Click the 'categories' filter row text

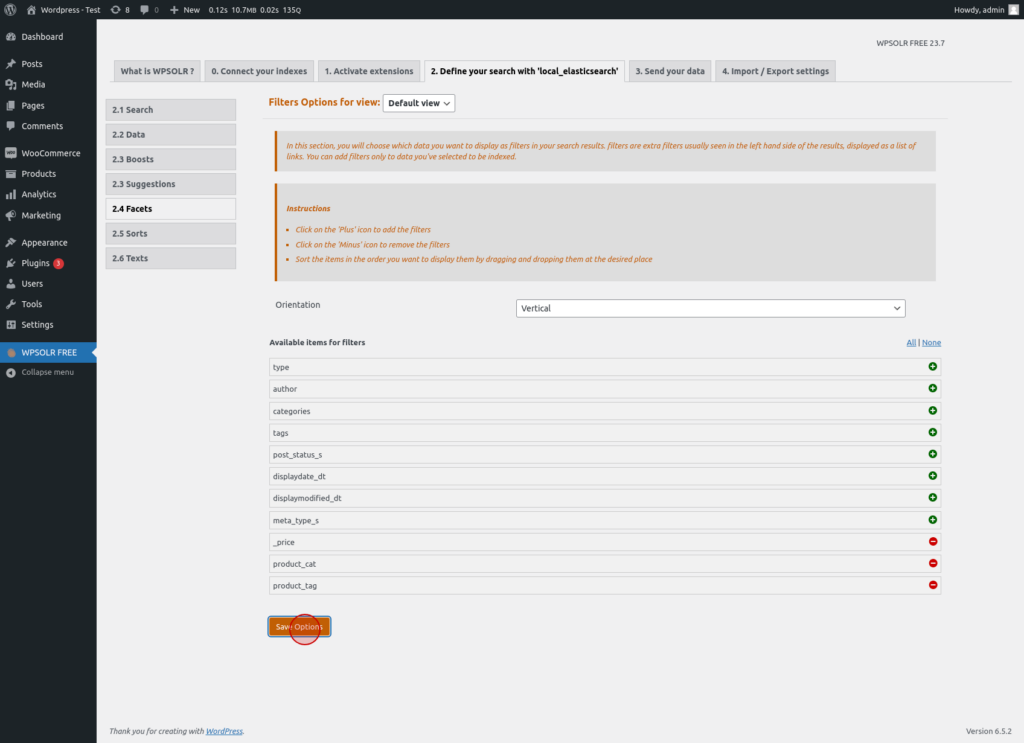click(x=291, y=411)
